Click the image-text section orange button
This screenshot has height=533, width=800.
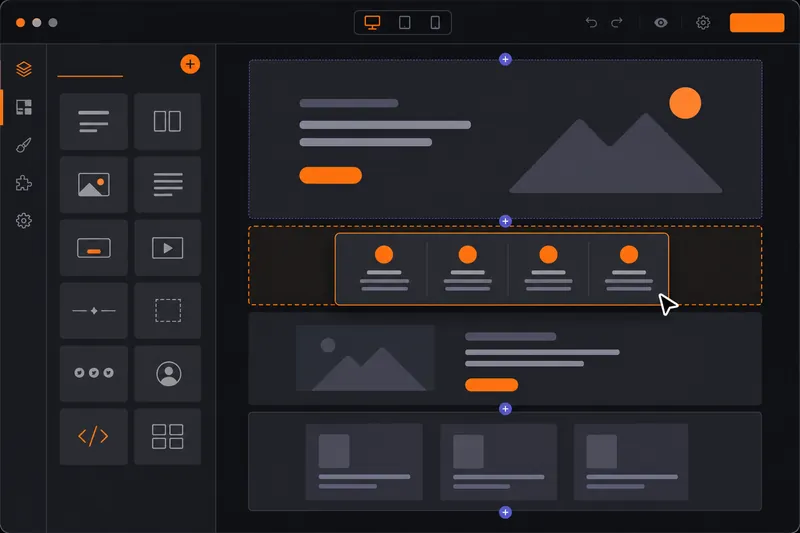(491, 385)
